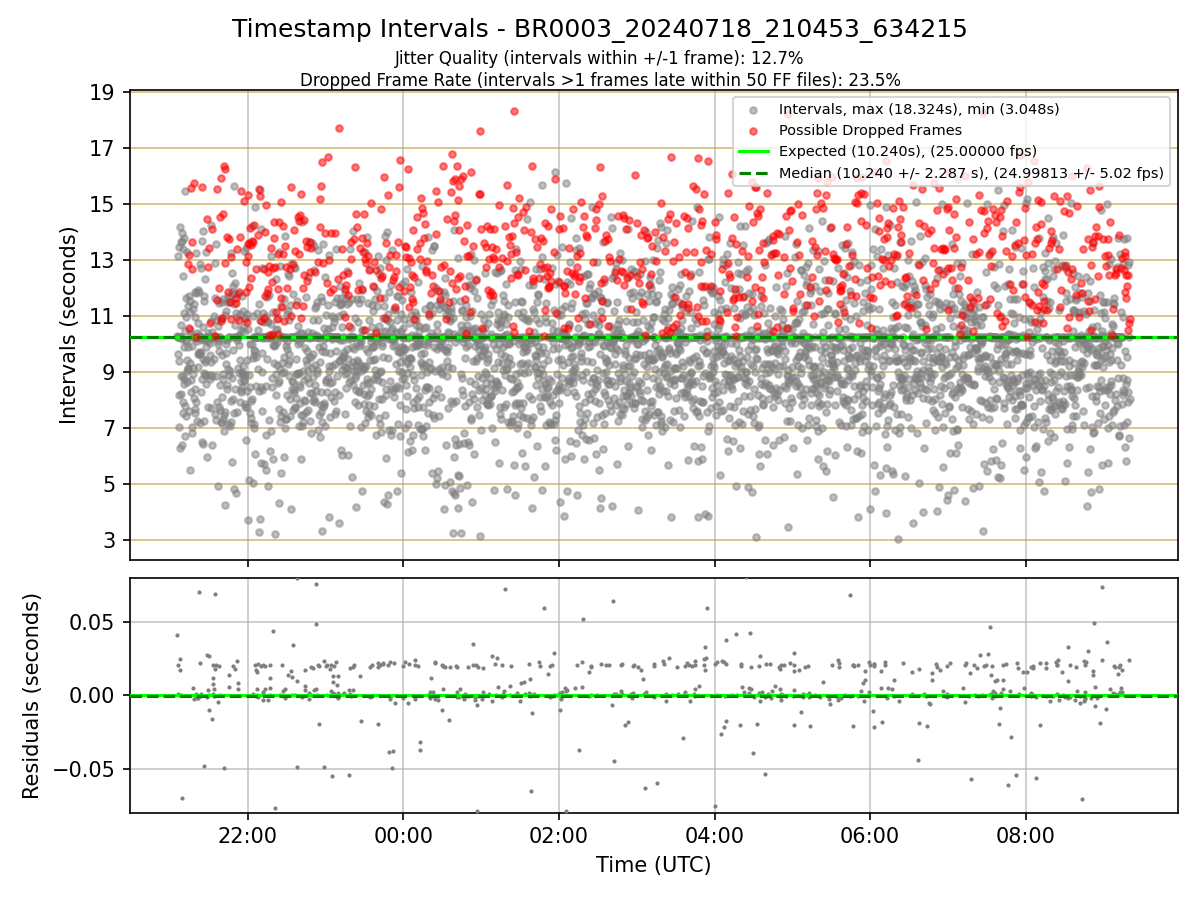The height and width of the screenshot is (900, 1200).
Task: Click the legend entry 'Intervals, max (18.324s), min (3.048s)'
Action: pyautogui.click(x=919, y=109)
